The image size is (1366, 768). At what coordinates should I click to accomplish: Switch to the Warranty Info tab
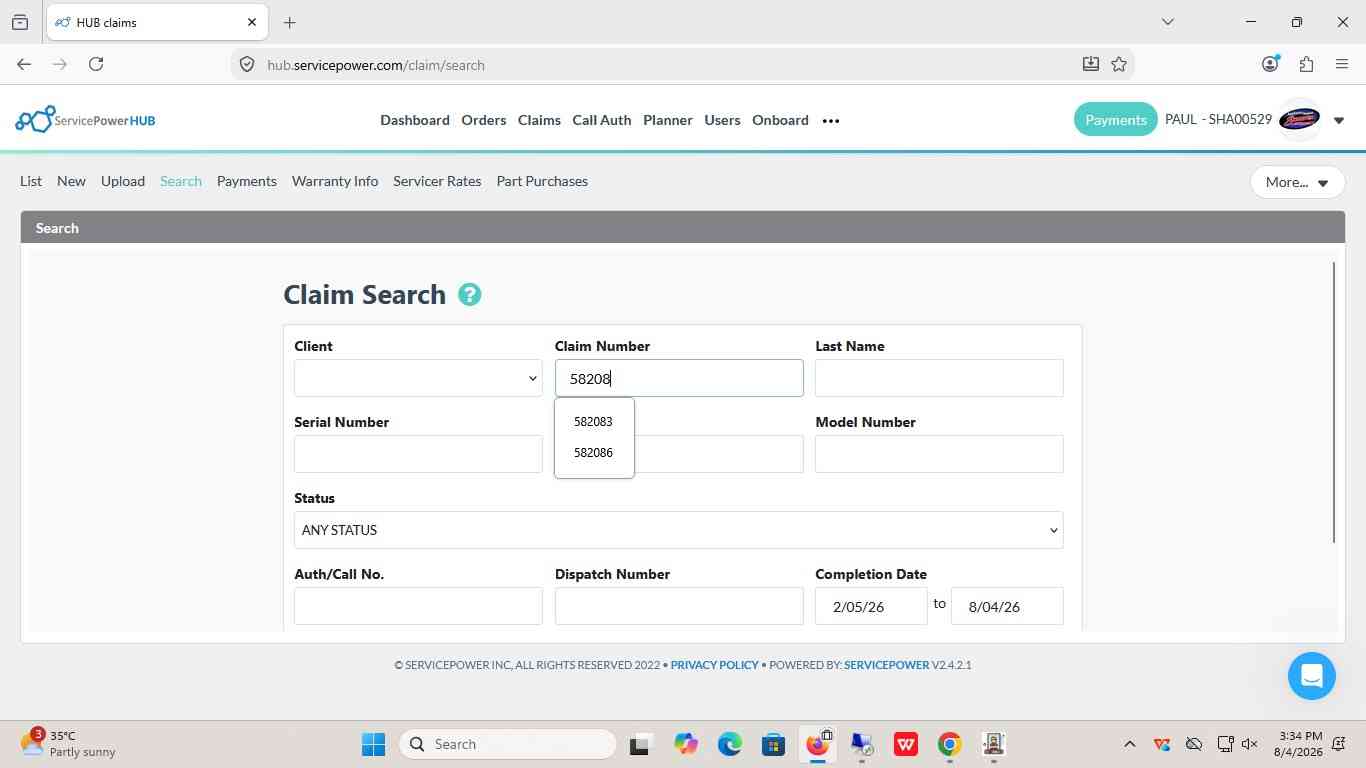(335, 181)
